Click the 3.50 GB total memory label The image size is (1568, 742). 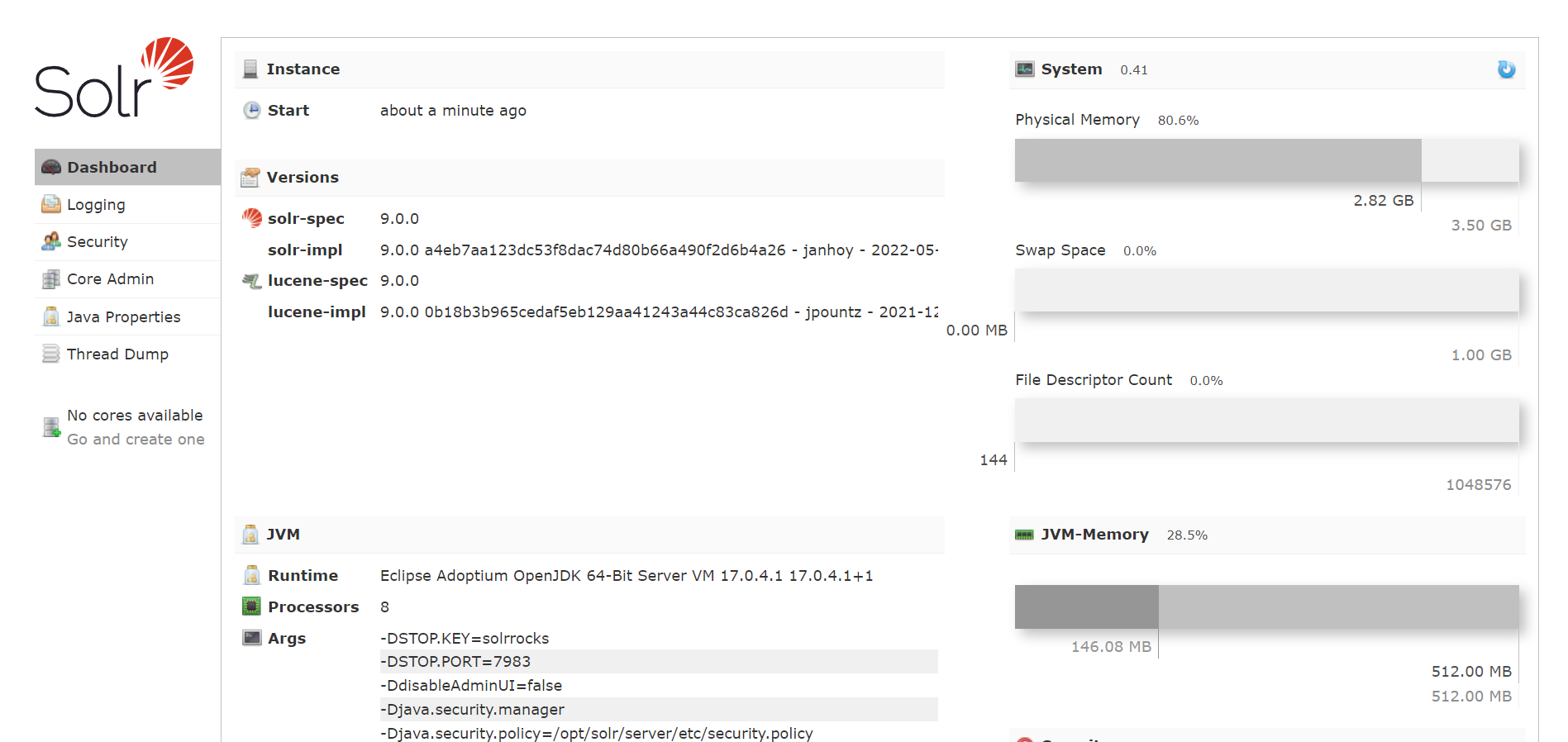tap(1481, 226)
